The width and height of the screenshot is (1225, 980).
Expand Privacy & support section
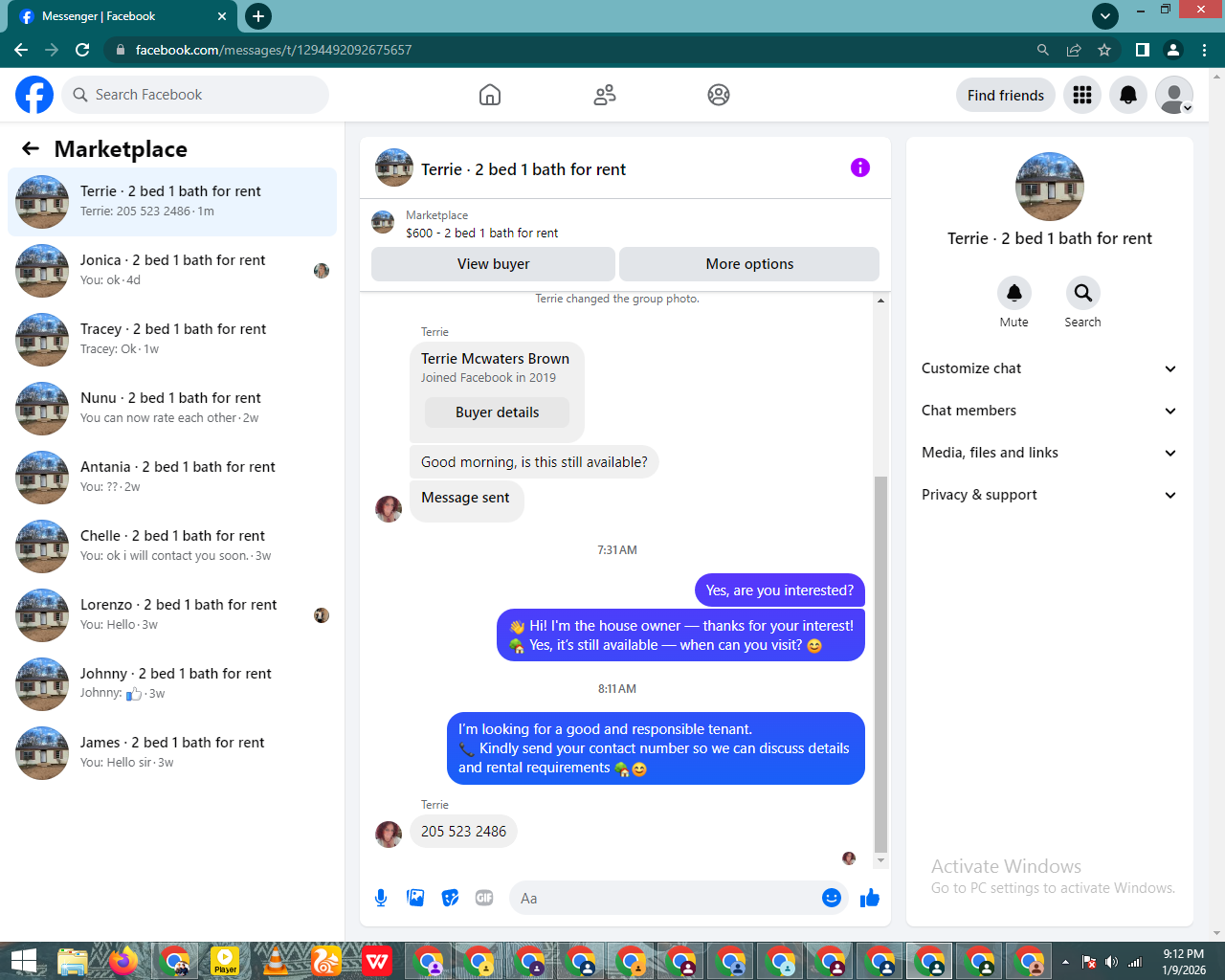click(x=1050, y=495)
